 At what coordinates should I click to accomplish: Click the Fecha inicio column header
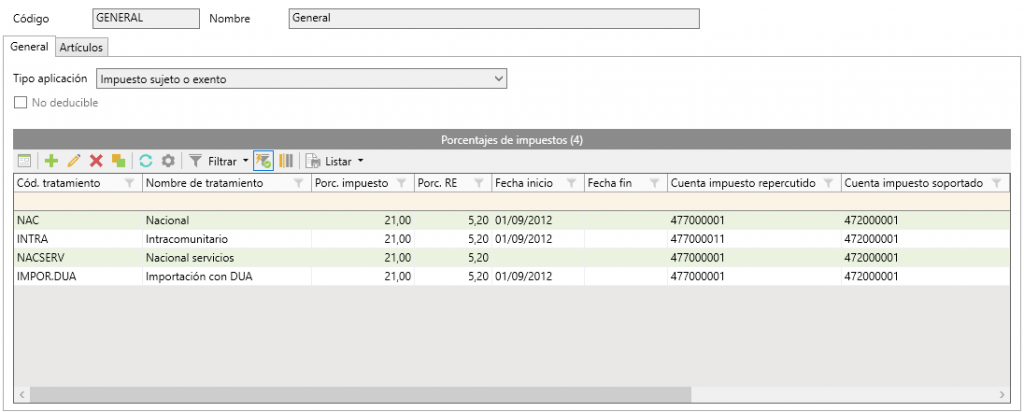click(524, 183)
